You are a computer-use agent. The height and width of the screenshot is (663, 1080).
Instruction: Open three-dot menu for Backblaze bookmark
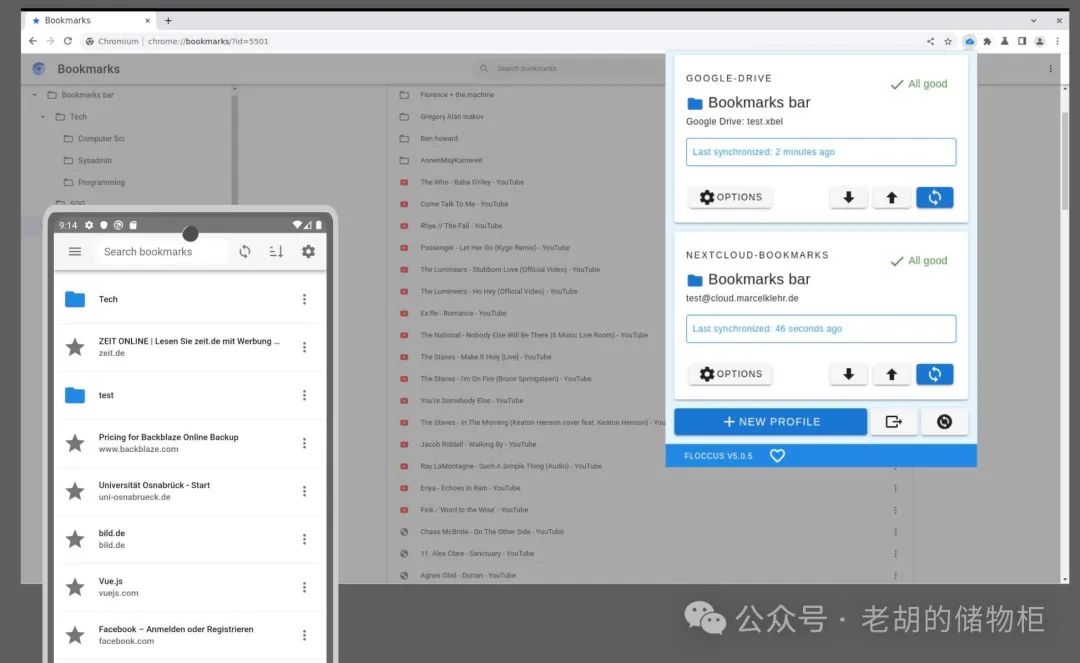(x=304, y=443)
